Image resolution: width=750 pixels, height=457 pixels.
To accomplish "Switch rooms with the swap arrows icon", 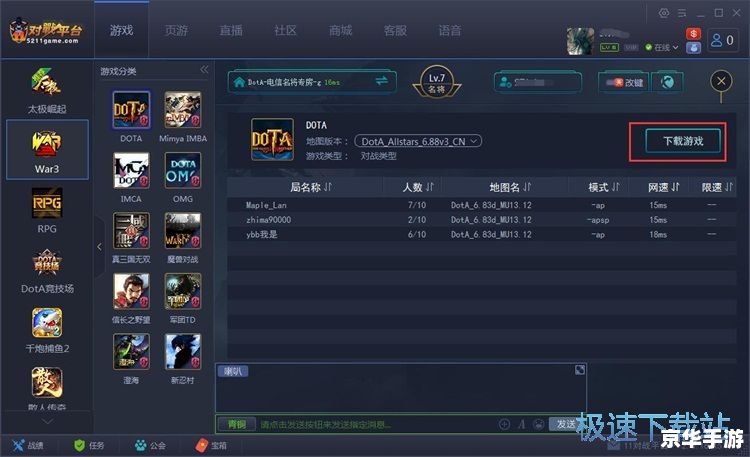I will pyautogui.click(x=382, y=81).
